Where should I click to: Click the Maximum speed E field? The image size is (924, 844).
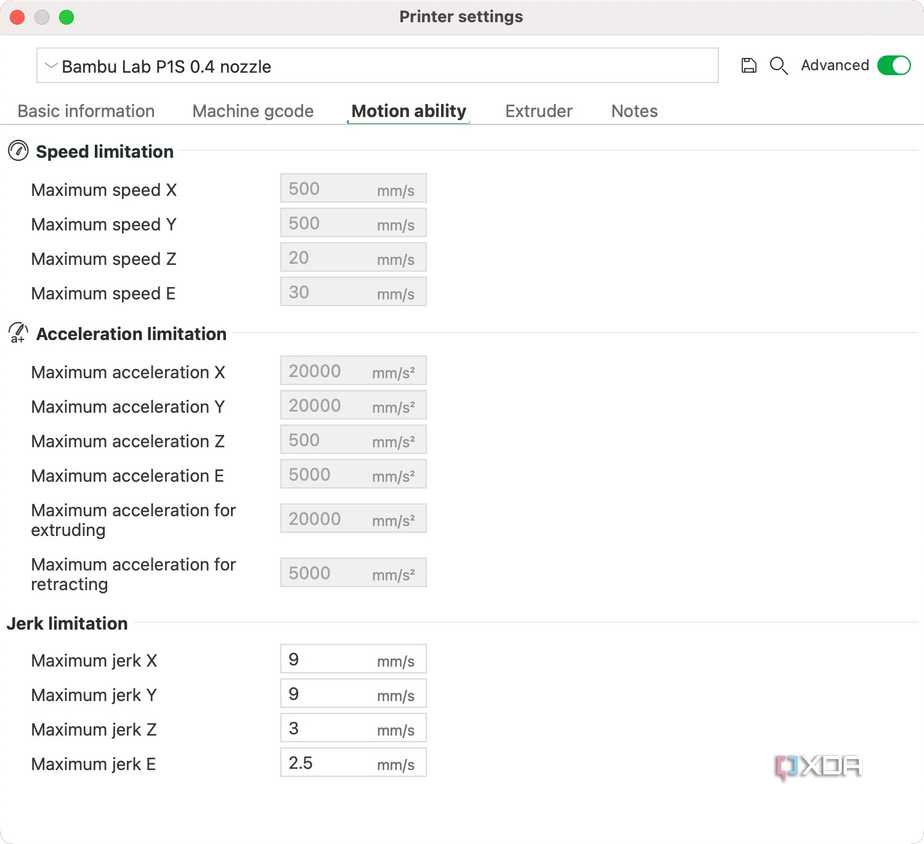(x=353, y=292)
